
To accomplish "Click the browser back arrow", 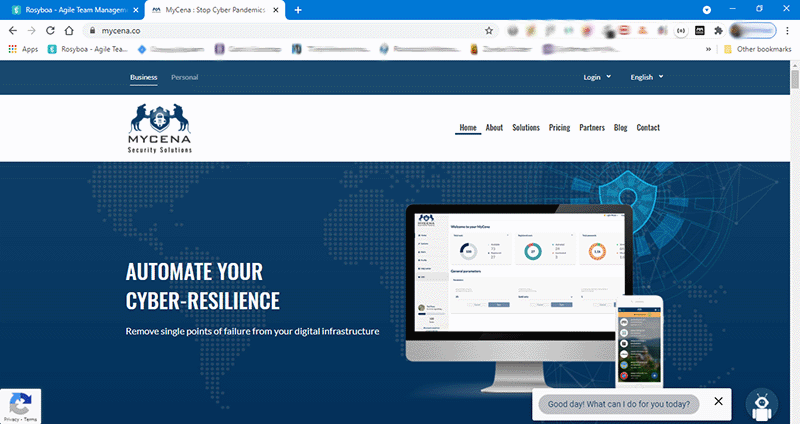I will point(12,30).
